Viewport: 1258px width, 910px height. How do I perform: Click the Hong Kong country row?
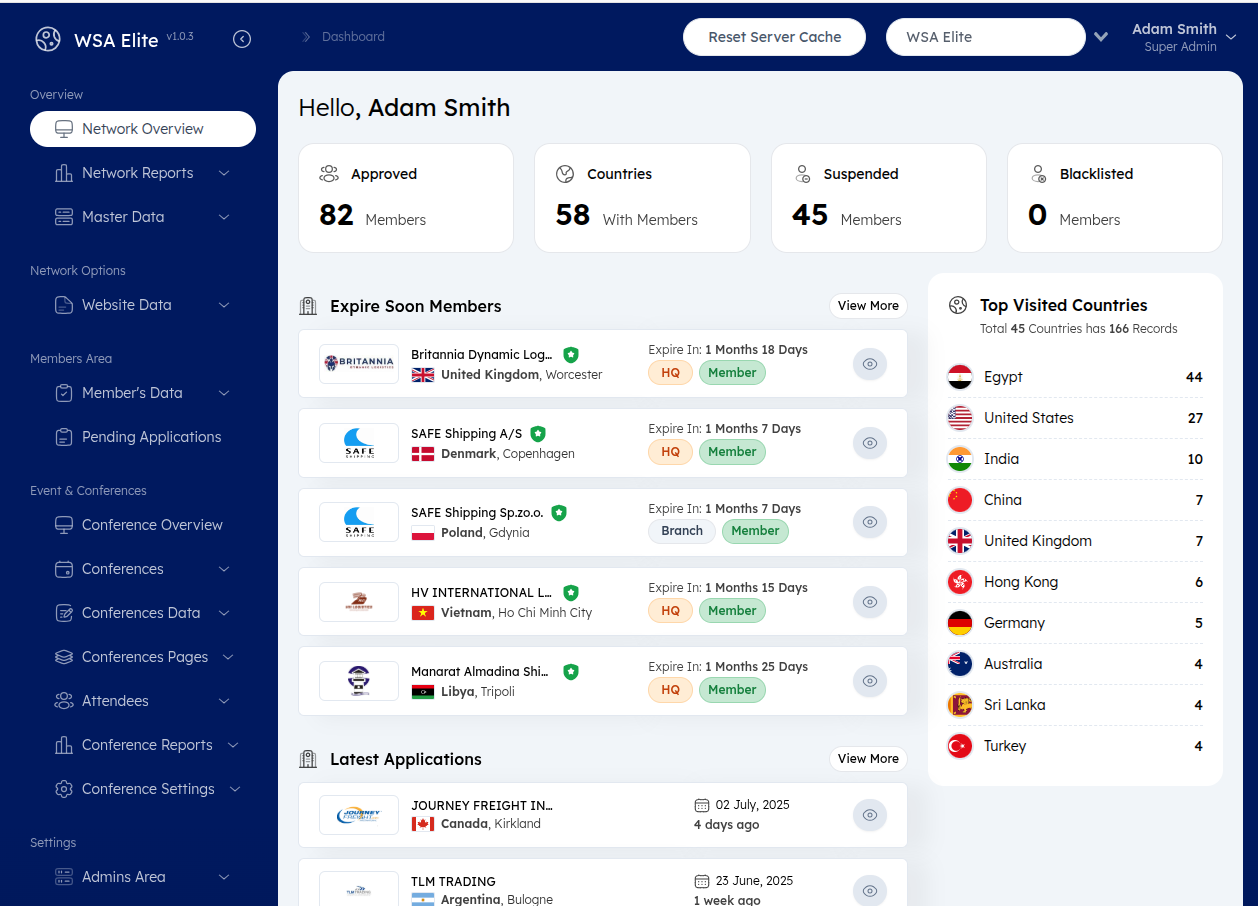[x=1075, y=582]
